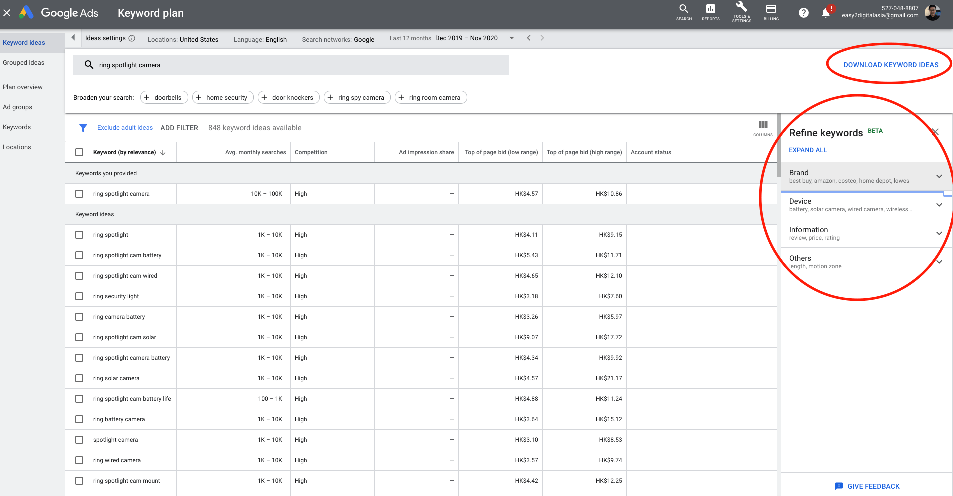Add 'door knockers' to broaden the search
The height and width of the screenshot is (496, 953).
coord(288,97)
